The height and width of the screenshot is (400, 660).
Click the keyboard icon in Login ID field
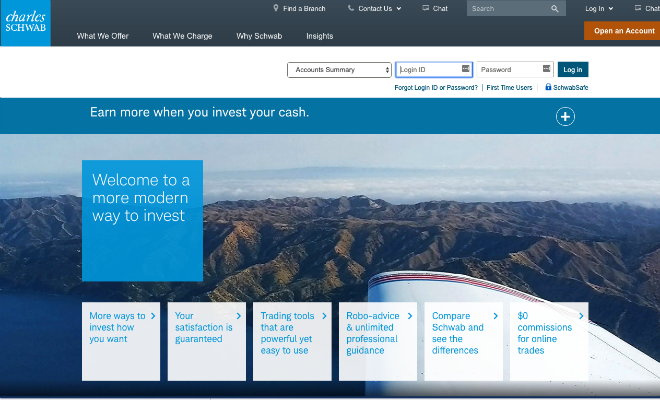tap(466, 69)
